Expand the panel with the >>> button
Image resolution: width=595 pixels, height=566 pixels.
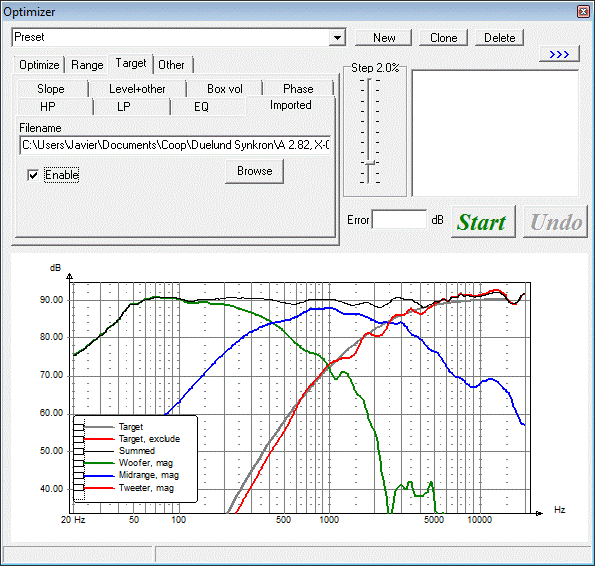[559, 54]
